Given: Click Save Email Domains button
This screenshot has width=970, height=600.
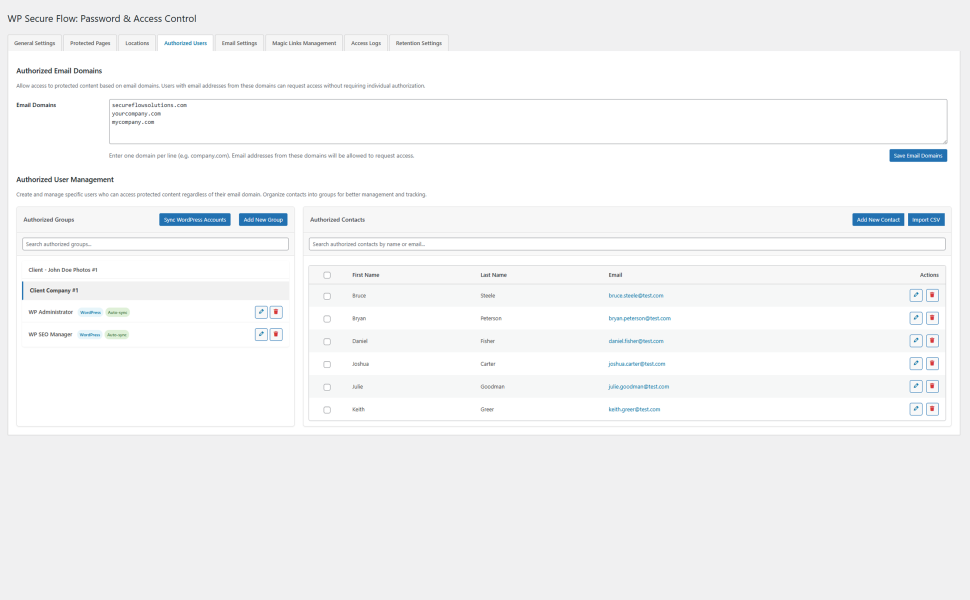Looking at the screenshot, I should 918,156.
